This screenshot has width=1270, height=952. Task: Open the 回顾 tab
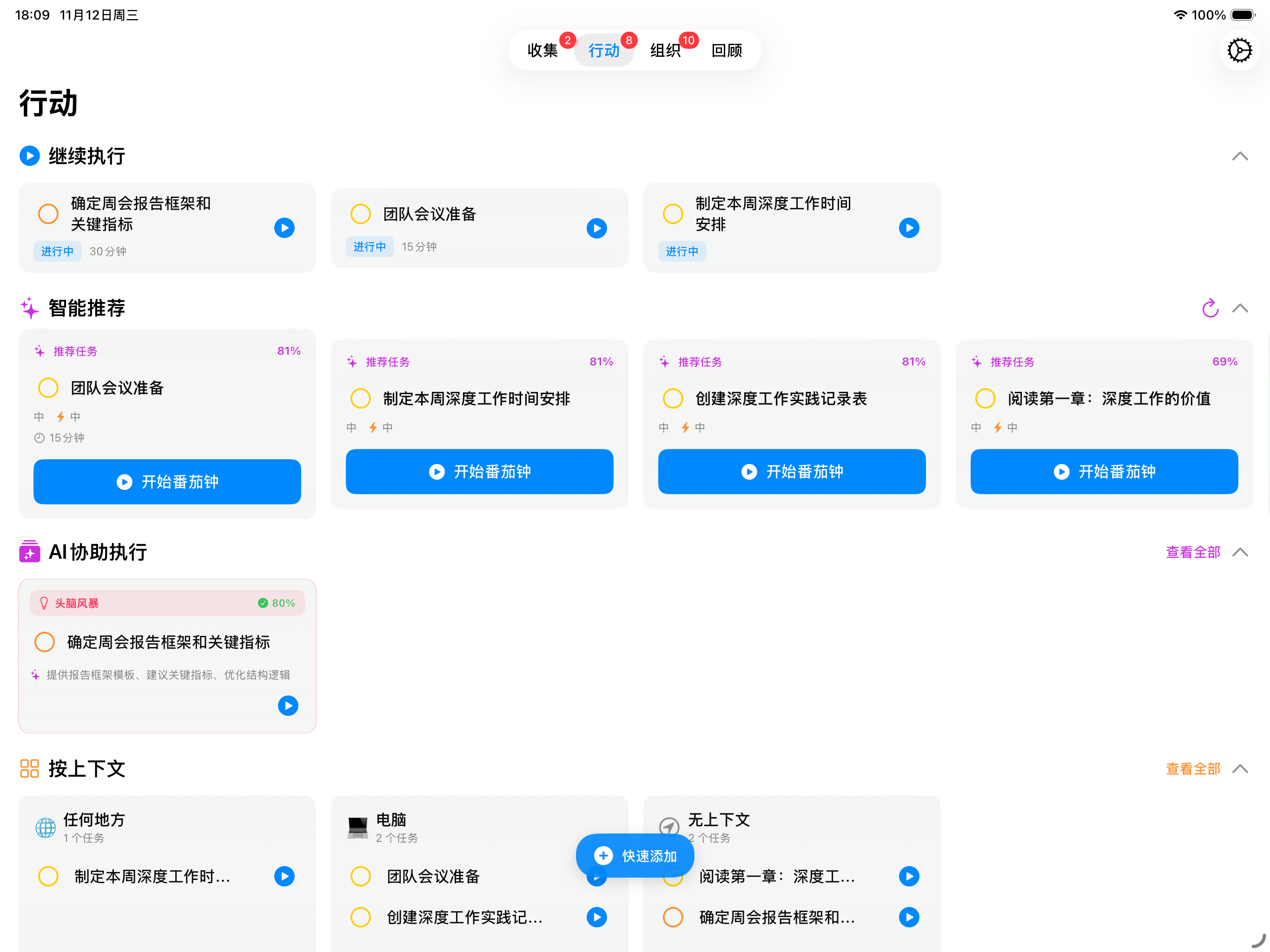(x=726, y=51)
